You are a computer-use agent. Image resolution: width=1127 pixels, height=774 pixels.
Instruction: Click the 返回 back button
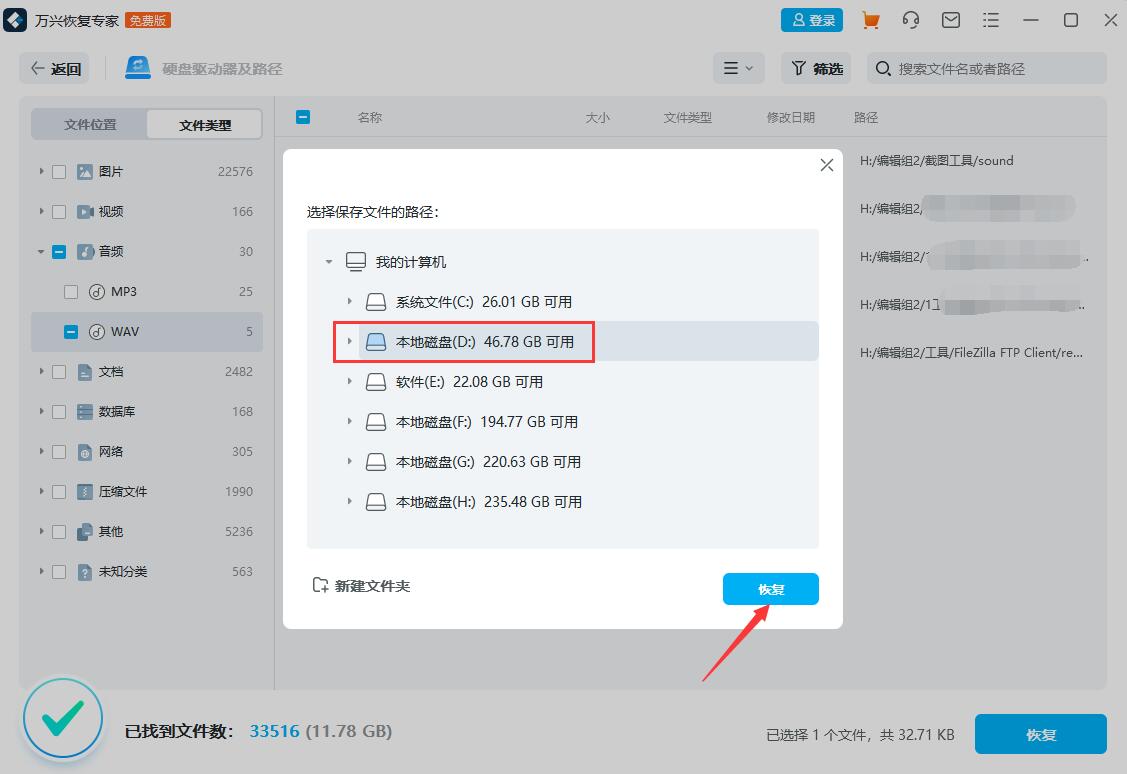[x=55, y=68]
